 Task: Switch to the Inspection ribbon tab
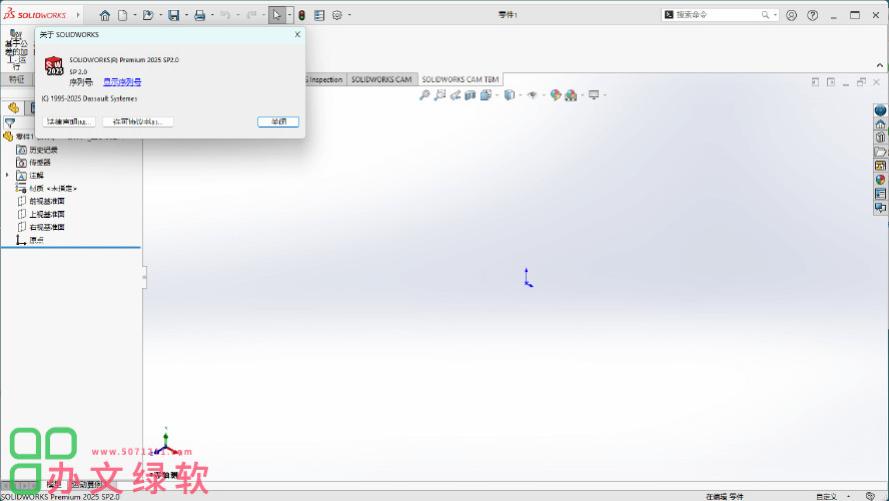pyautogui.click(x=325, y=79)
